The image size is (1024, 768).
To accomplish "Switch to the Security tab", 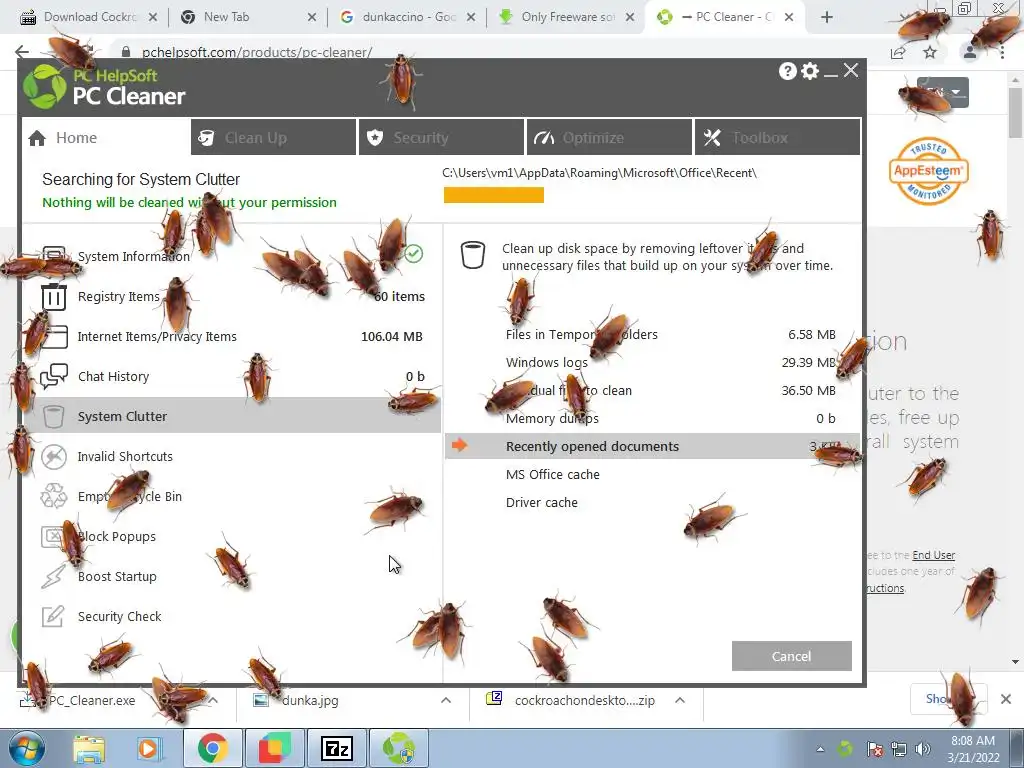I will pyautogui.click(x=441, y=137).
